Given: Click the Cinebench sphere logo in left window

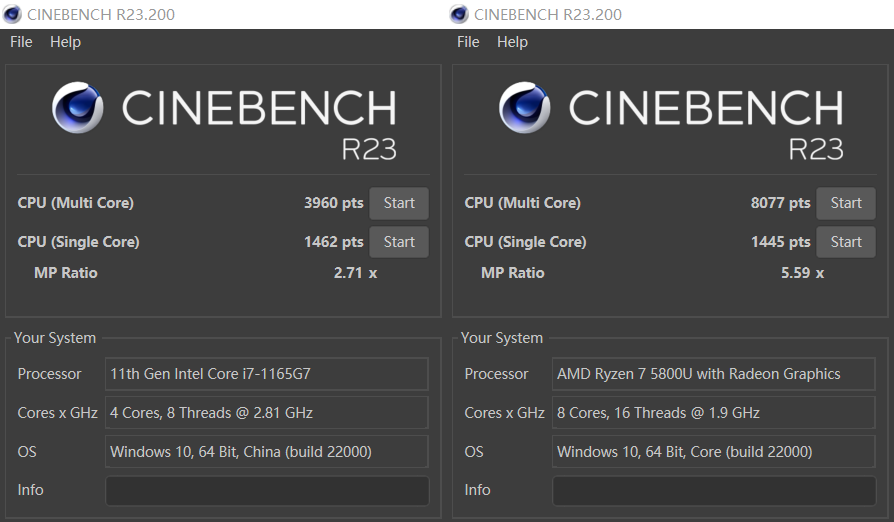Looking at the screenshot, I should point(78,108).
